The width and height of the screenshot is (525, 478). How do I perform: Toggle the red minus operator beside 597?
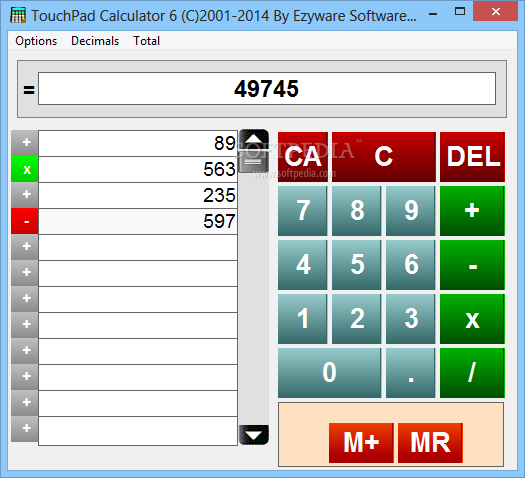coord(25,221)
